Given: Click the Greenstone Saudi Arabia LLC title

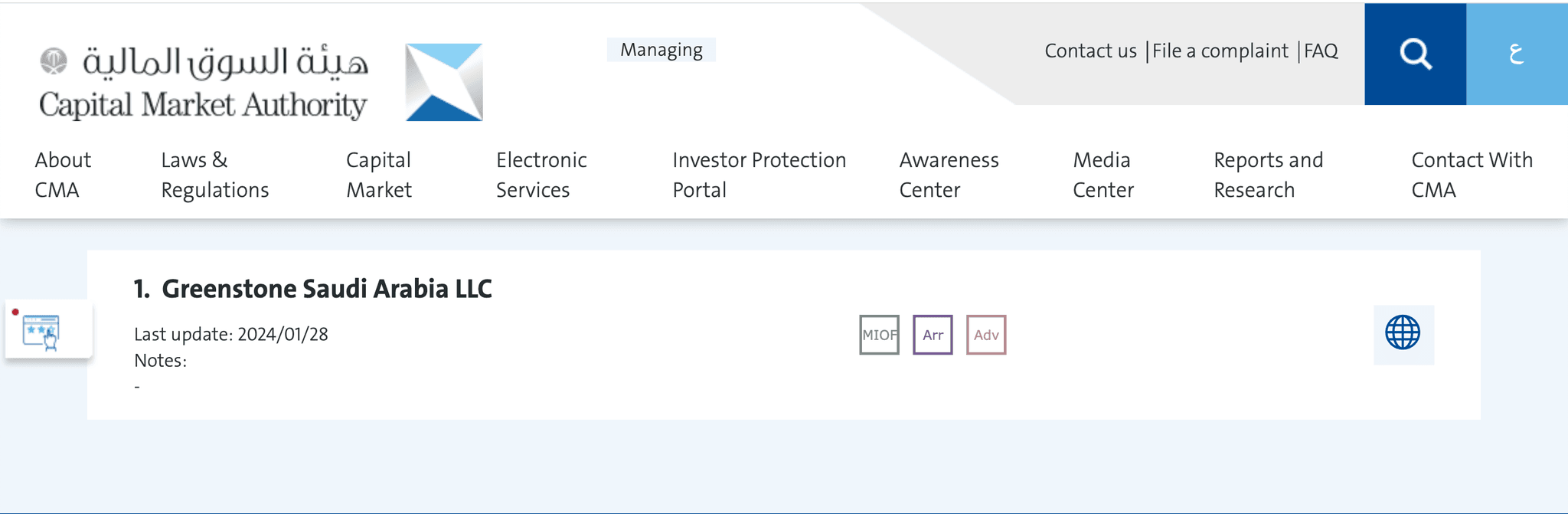Looking at the screenshot, I should tap(327, 289).
